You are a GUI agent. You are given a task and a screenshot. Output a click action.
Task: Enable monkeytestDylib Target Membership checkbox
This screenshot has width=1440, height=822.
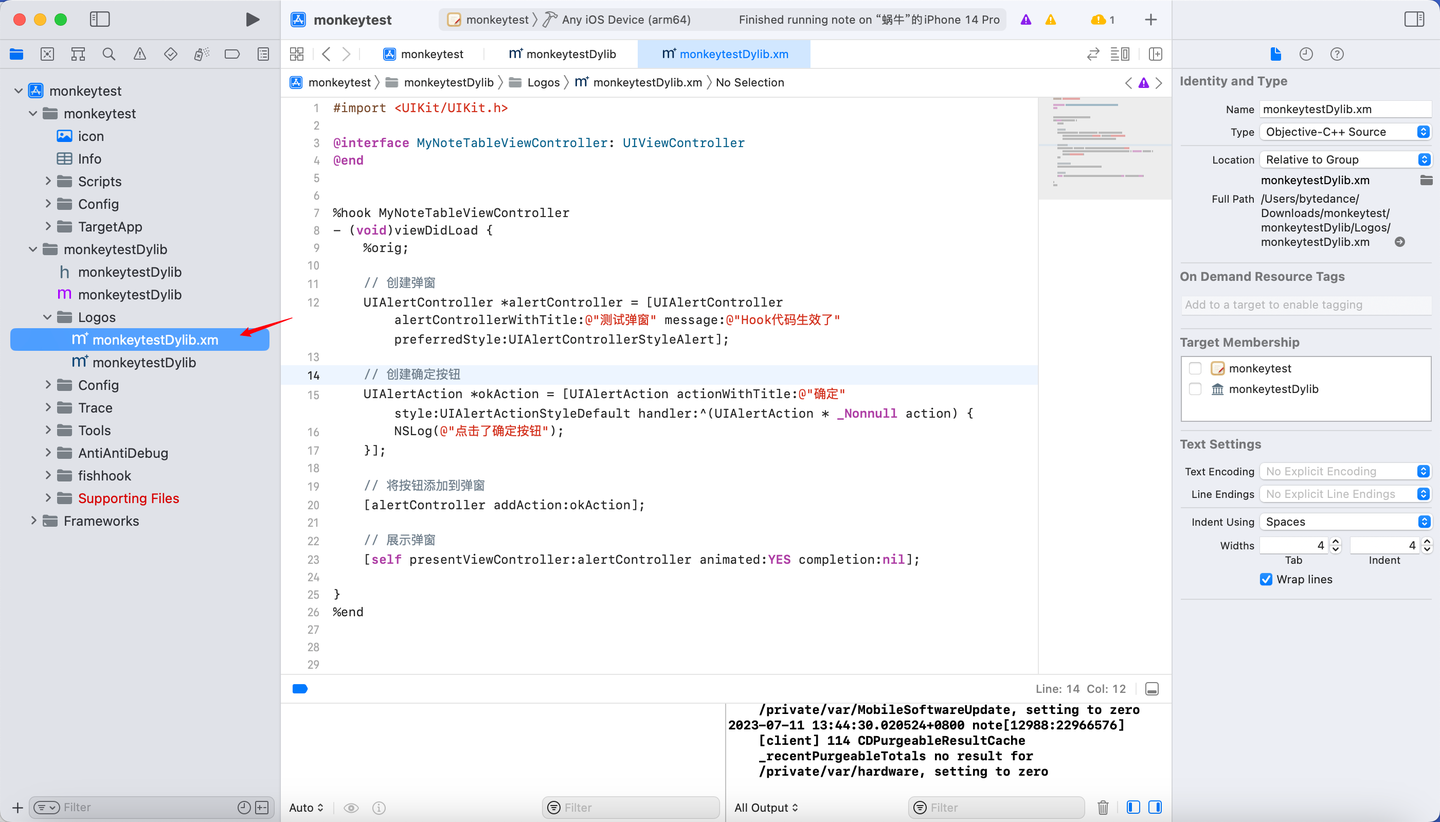coord(1196,389)
